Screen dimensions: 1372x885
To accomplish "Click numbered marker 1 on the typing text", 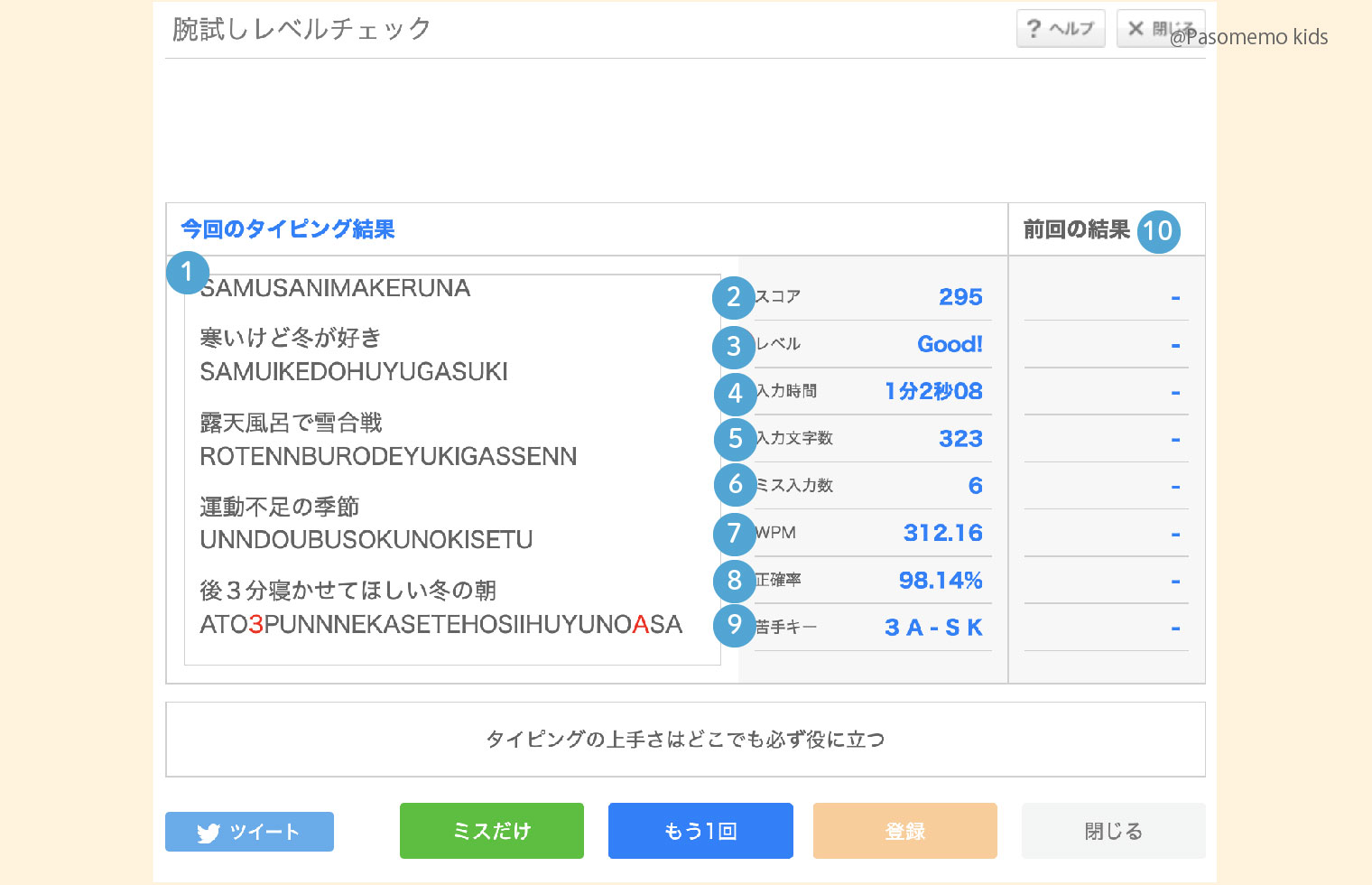I will coord(188,272).
